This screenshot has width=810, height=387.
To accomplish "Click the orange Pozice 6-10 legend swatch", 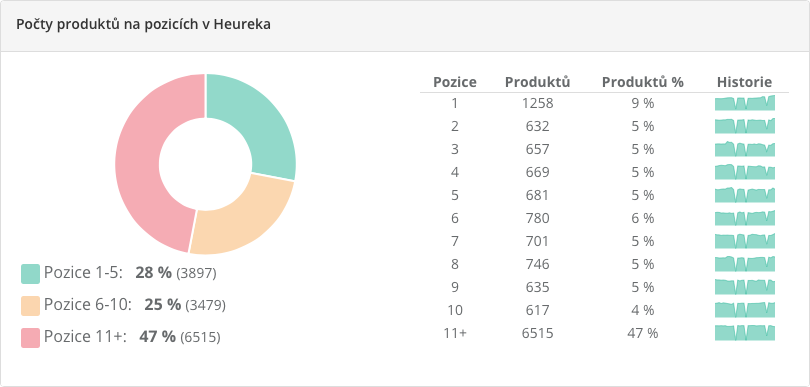I will point(30,306).
